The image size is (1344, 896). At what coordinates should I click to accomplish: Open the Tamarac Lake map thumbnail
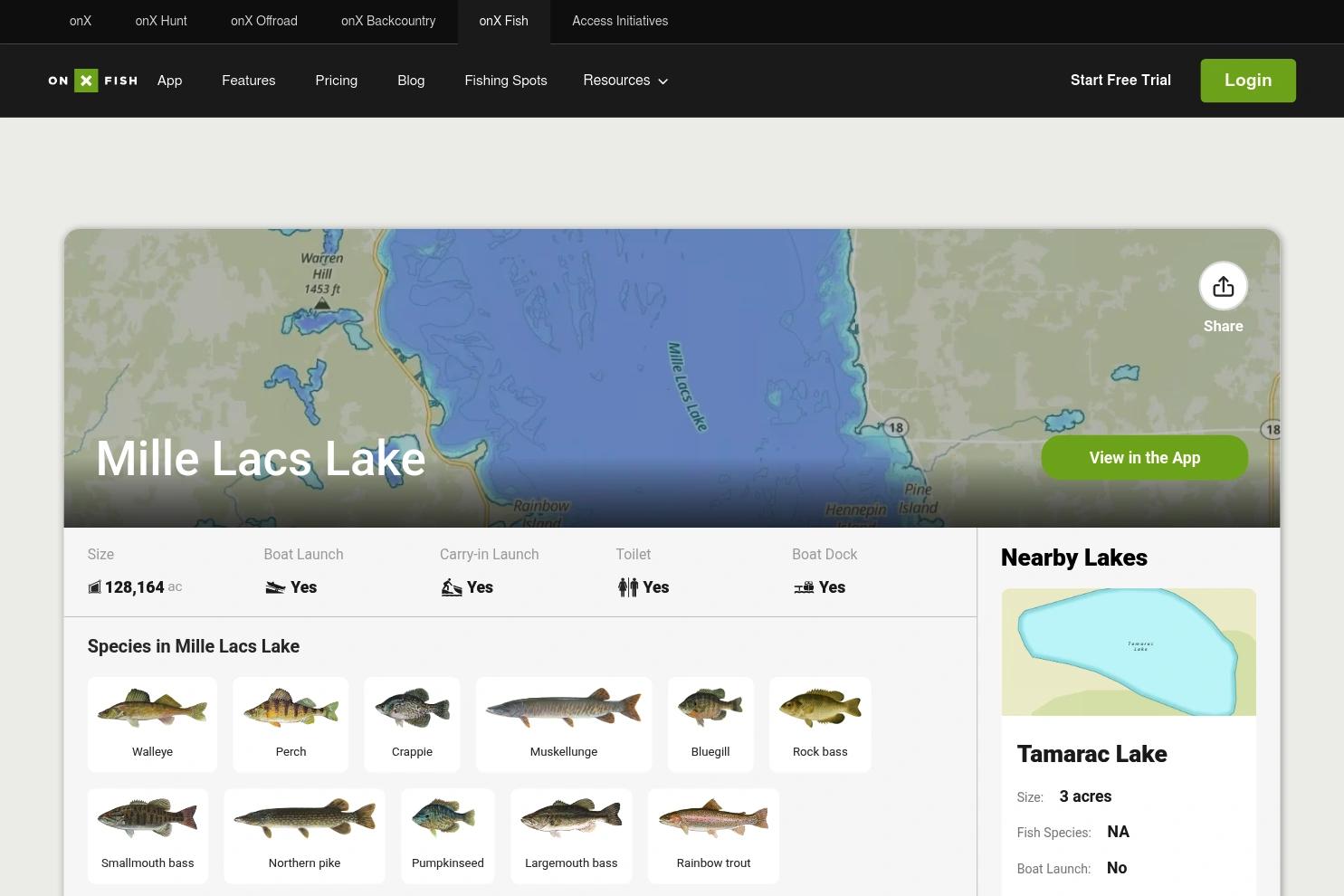[1129, 652]
